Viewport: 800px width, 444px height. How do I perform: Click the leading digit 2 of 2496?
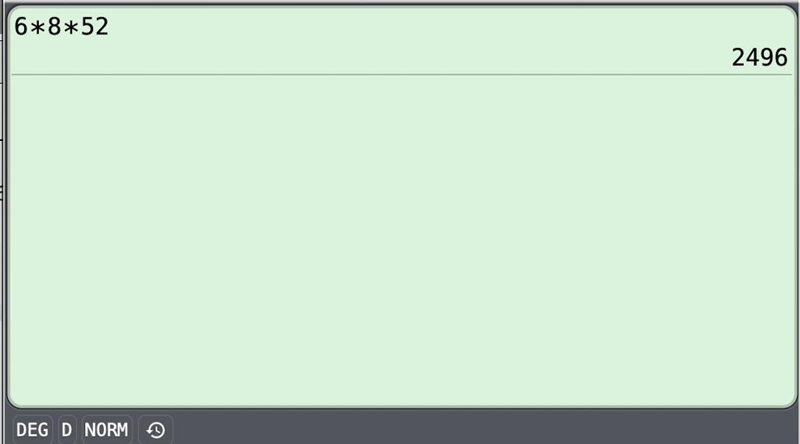(738, 57)
